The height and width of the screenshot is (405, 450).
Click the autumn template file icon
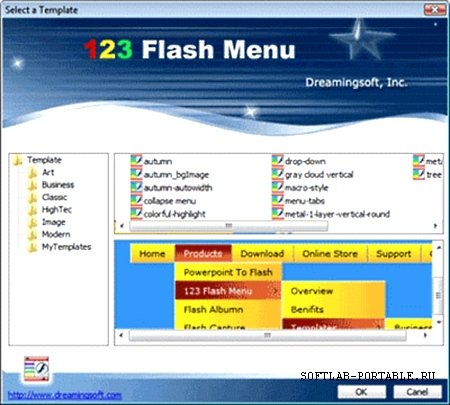[136, 160]
